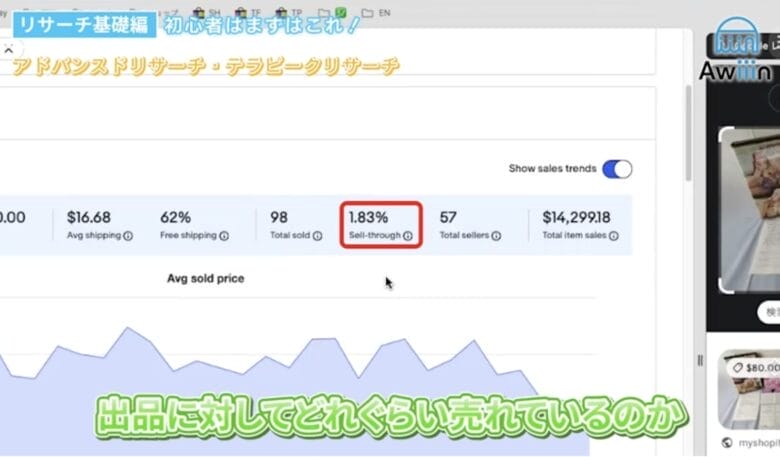Click the 57 total sellers value

coord(448,217)
